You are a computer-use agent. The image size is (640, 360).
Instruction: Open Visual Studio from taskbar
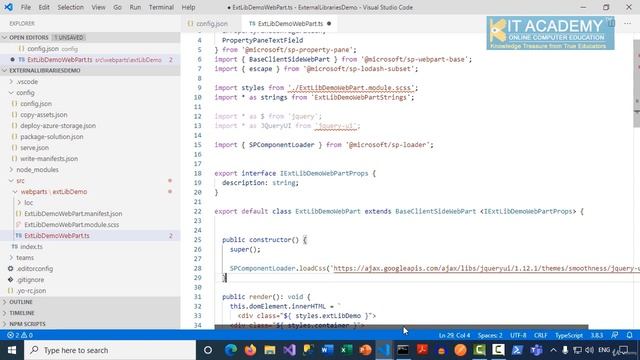pyautogui.click(x=289, y=350)
